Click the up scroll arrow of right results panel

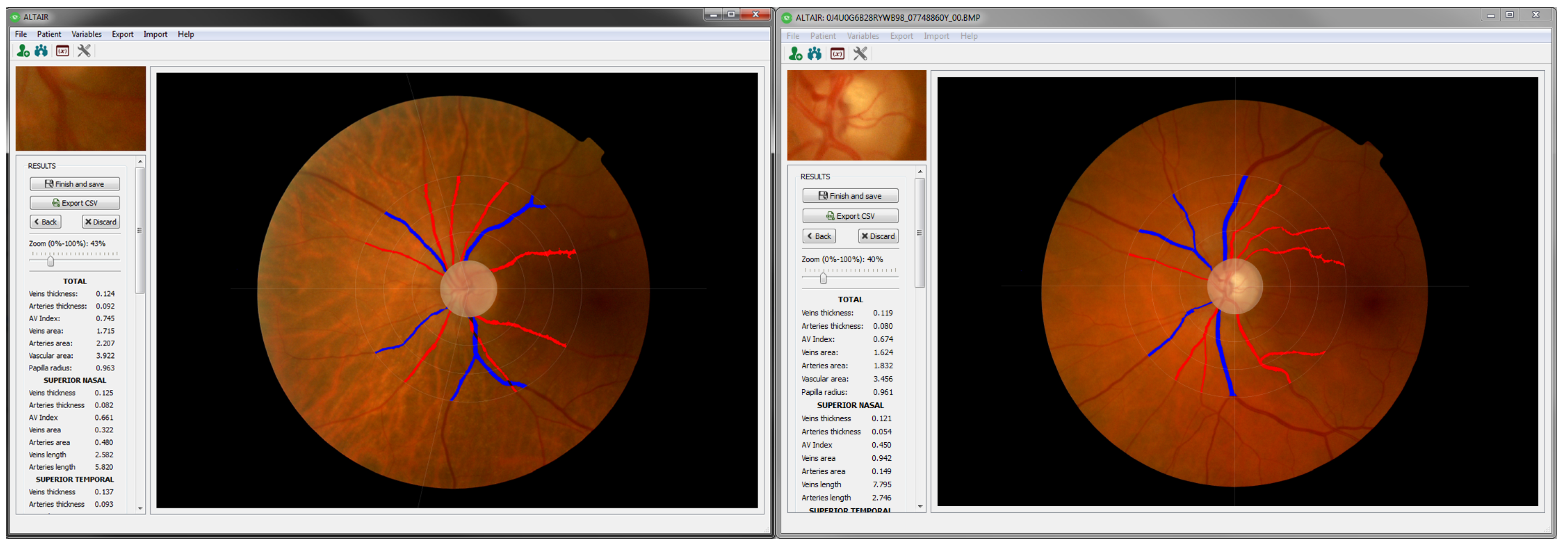[920, 173]
